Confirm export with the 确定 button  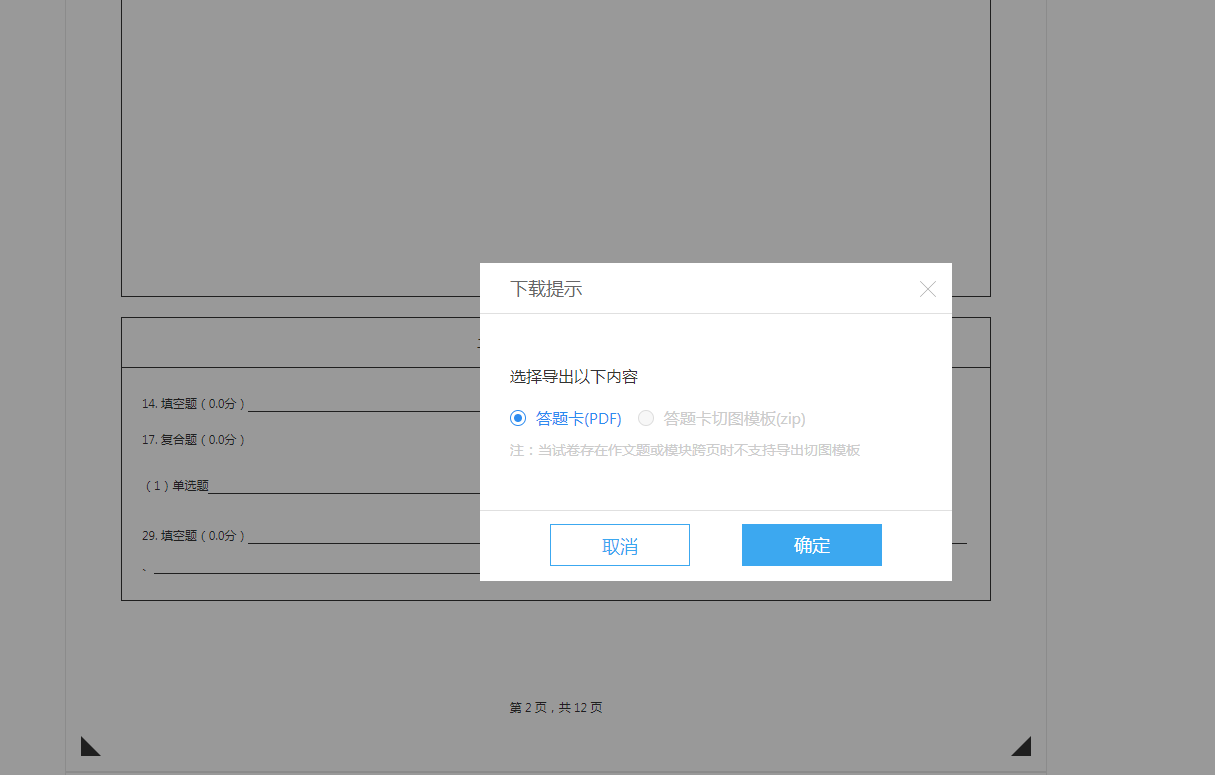click(812, 545)
